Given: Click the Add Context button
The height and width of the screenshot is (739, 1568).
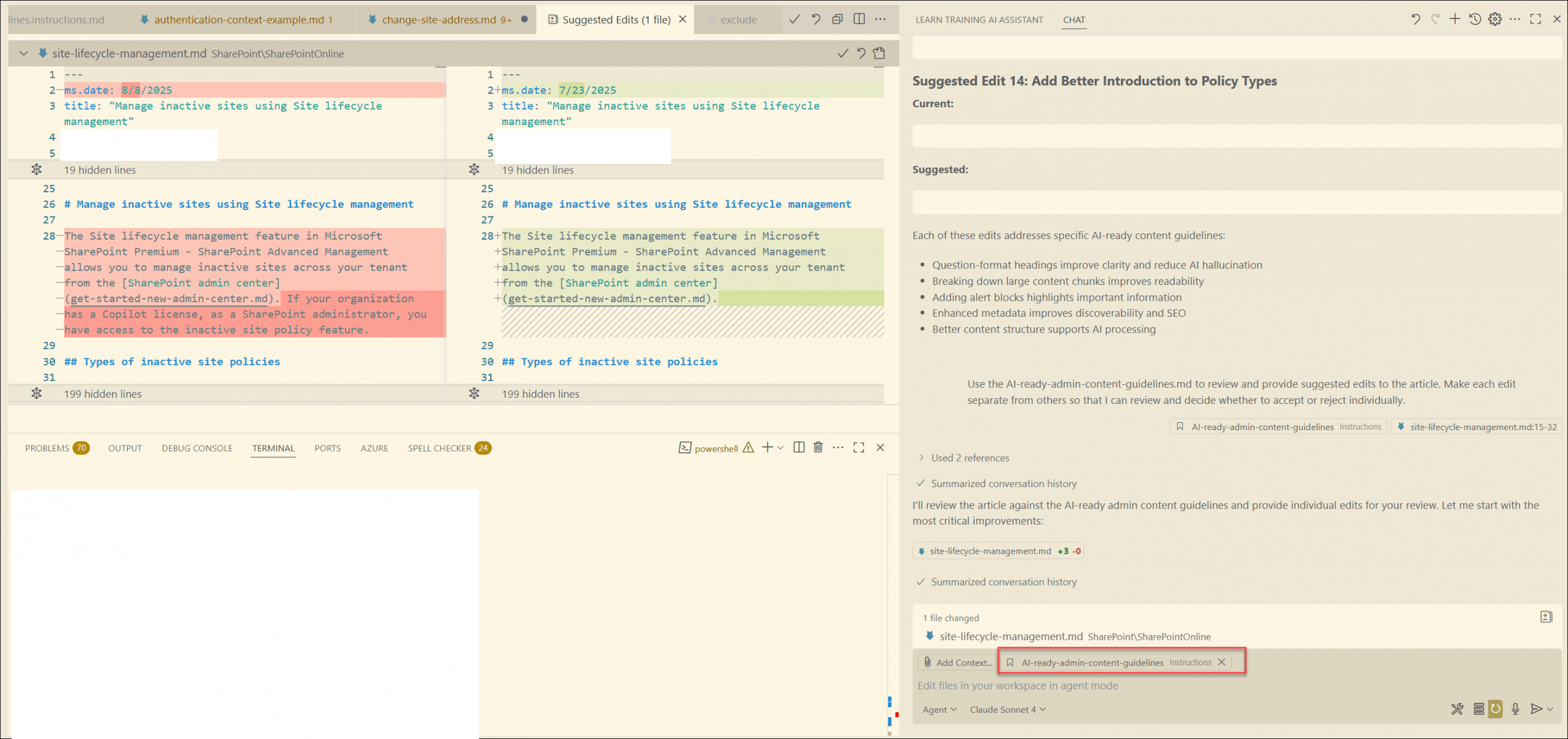Looking at the screenshot, I should (957, 662).
